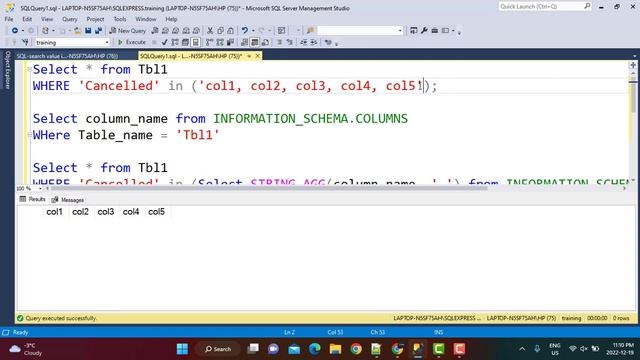
Task: Click the Parse checkmark icon
Action: (164, 42)
